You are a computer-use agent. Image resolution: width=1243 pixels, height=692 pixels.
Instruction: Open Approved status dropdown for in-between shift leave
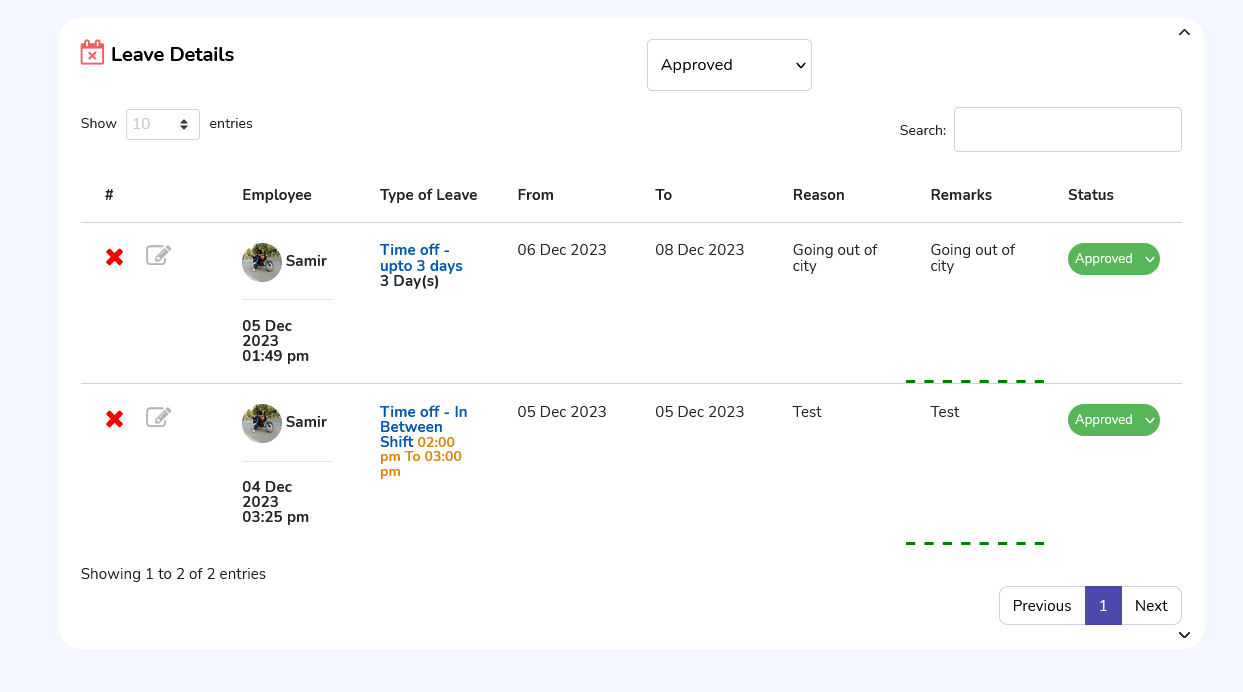pos(1113,420)
